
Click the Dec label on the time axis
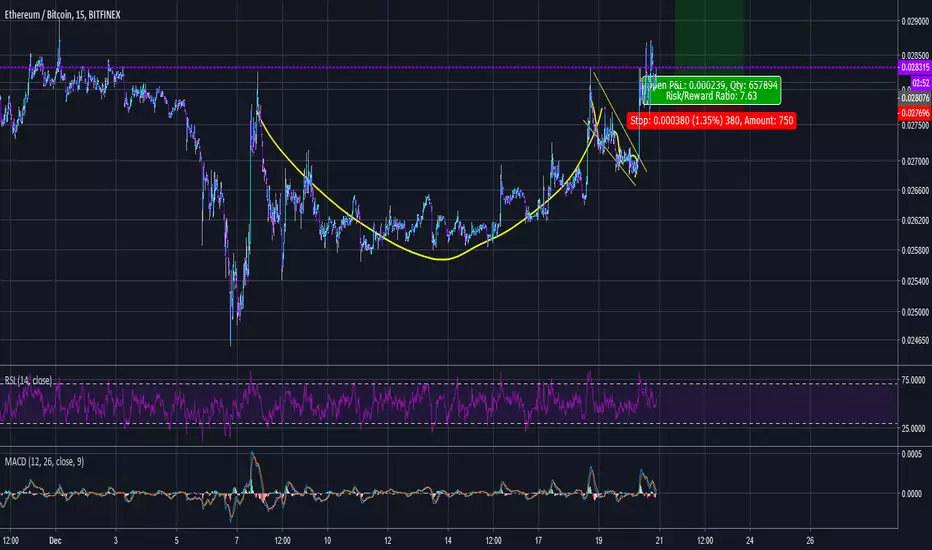pyautogui.click(x=55, y=540)
